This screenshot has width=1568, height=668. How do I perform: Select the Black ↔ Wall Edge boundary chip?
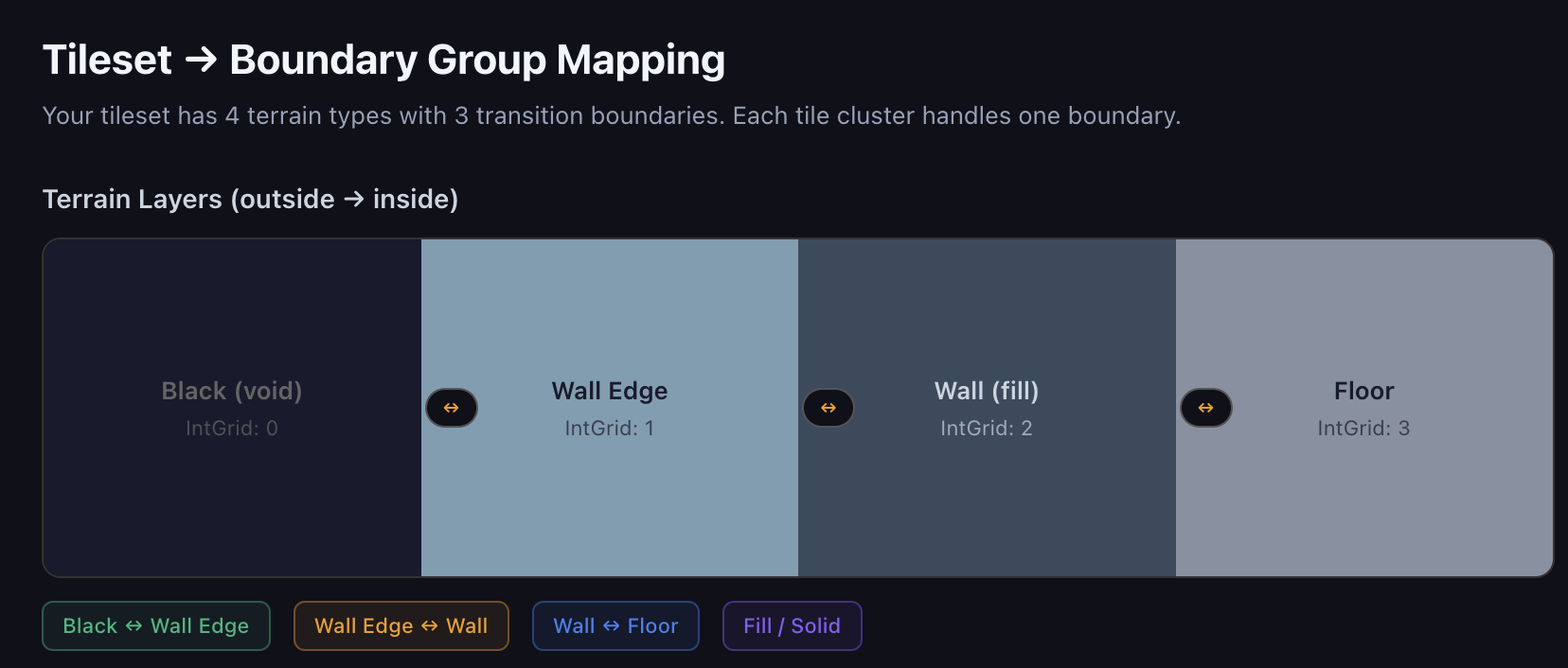[156, 626]
